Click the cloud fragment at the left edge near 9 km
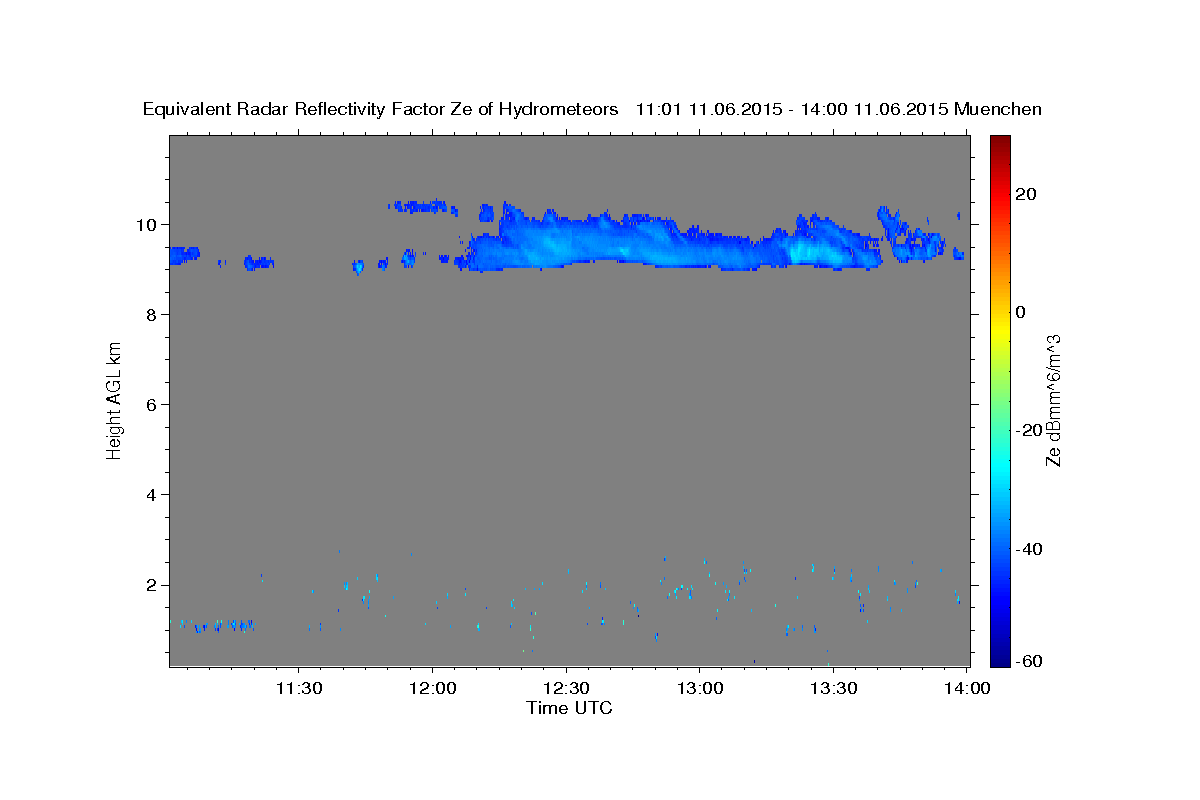Screen dimensions: 1200x800 (184, 255)
